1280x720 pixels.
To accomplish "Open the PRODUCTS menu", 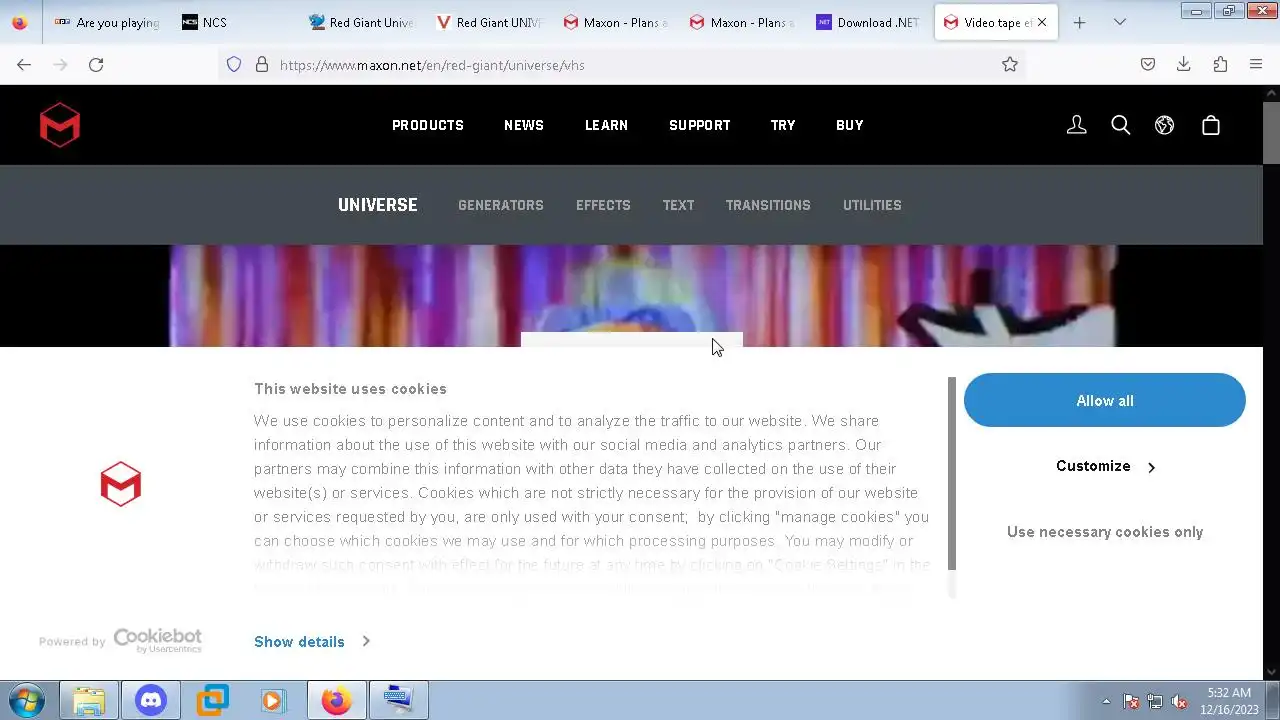I will [428, 125].
